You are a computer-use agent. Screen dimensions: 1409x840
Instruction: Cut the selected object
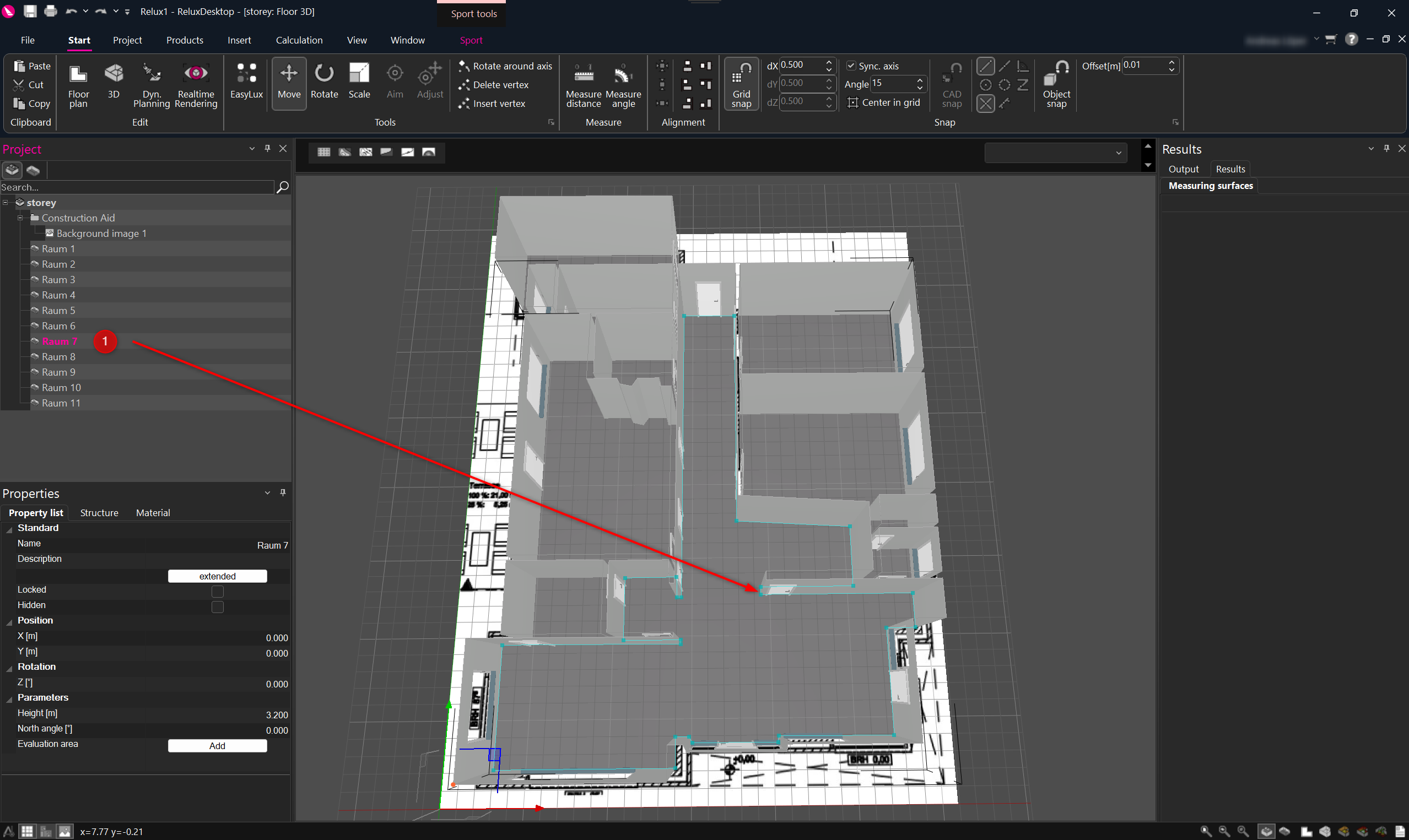click(x=28, y=85)
